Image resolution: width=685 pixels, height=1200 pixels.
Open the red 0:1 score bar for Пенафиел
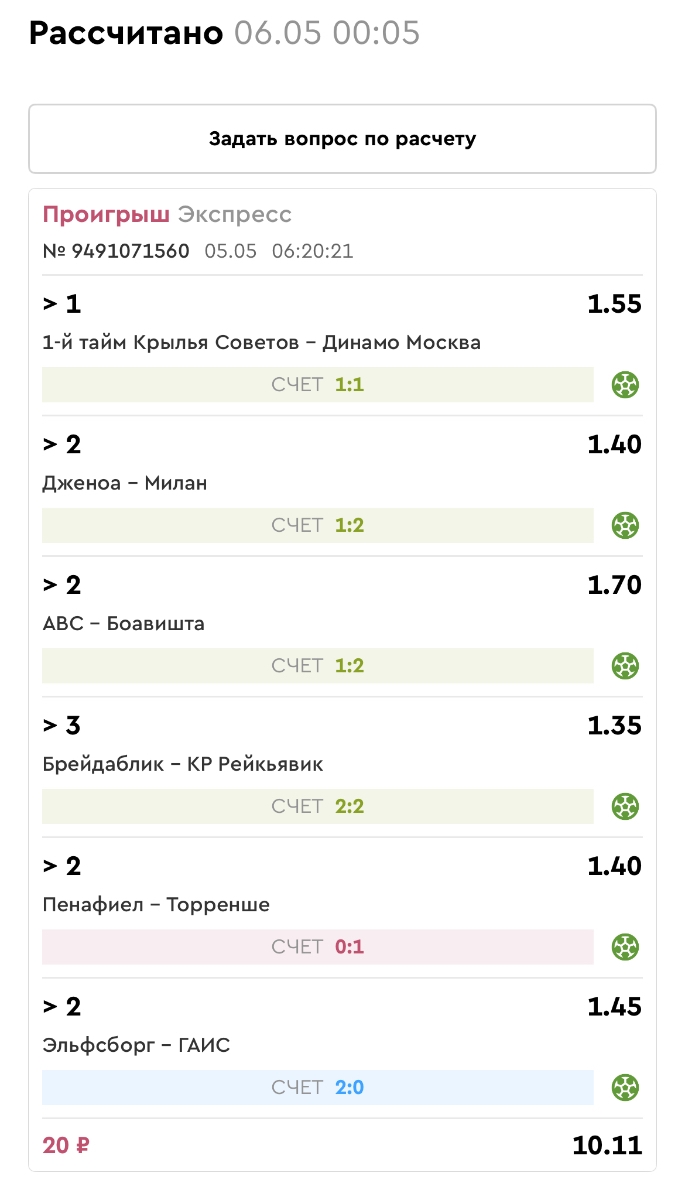318,946
